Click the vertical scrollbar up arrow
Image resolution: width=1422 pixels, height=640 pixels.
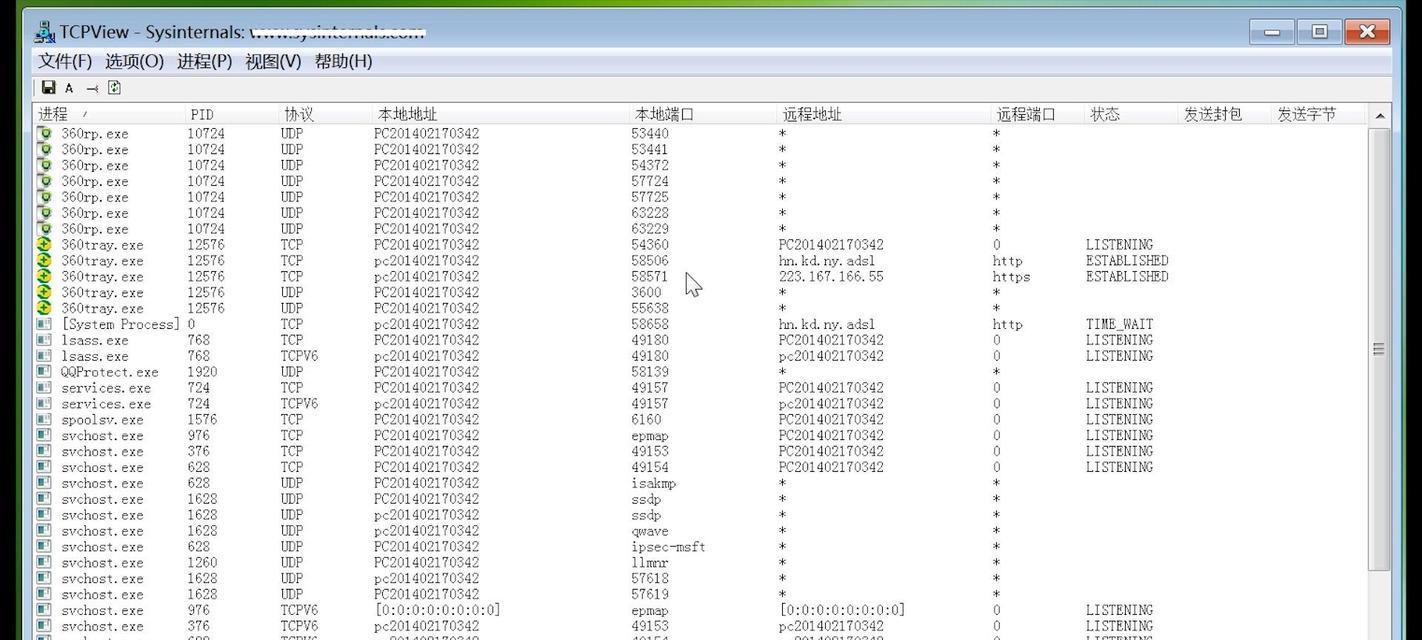(1379, 115)
